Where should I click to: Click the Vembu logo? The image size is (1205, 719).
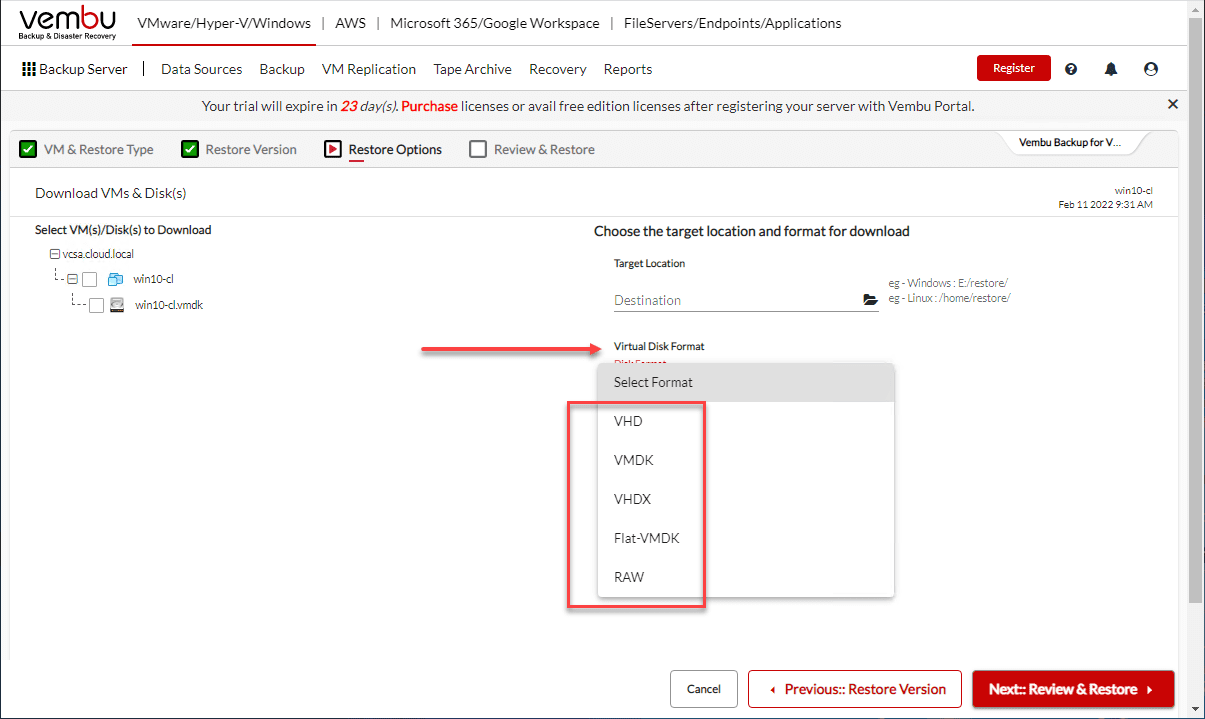pyautogui.click(x=66, y=20)
